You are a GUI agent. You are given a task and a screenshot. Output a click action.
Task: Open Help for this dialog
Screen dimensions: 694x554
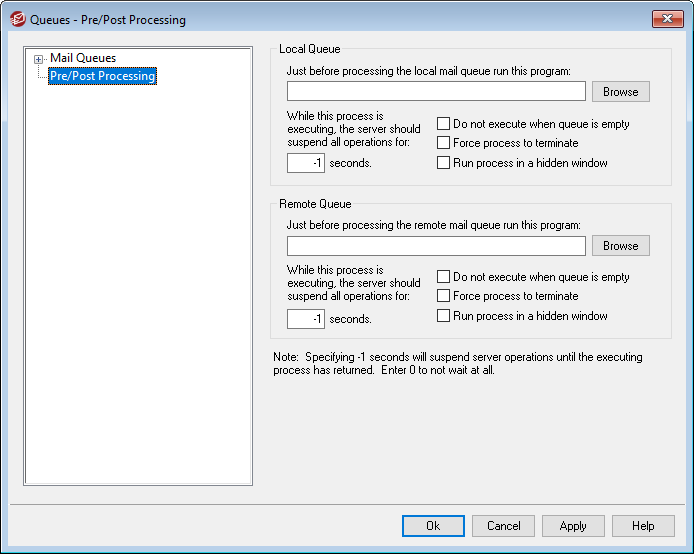click(643, 526)
